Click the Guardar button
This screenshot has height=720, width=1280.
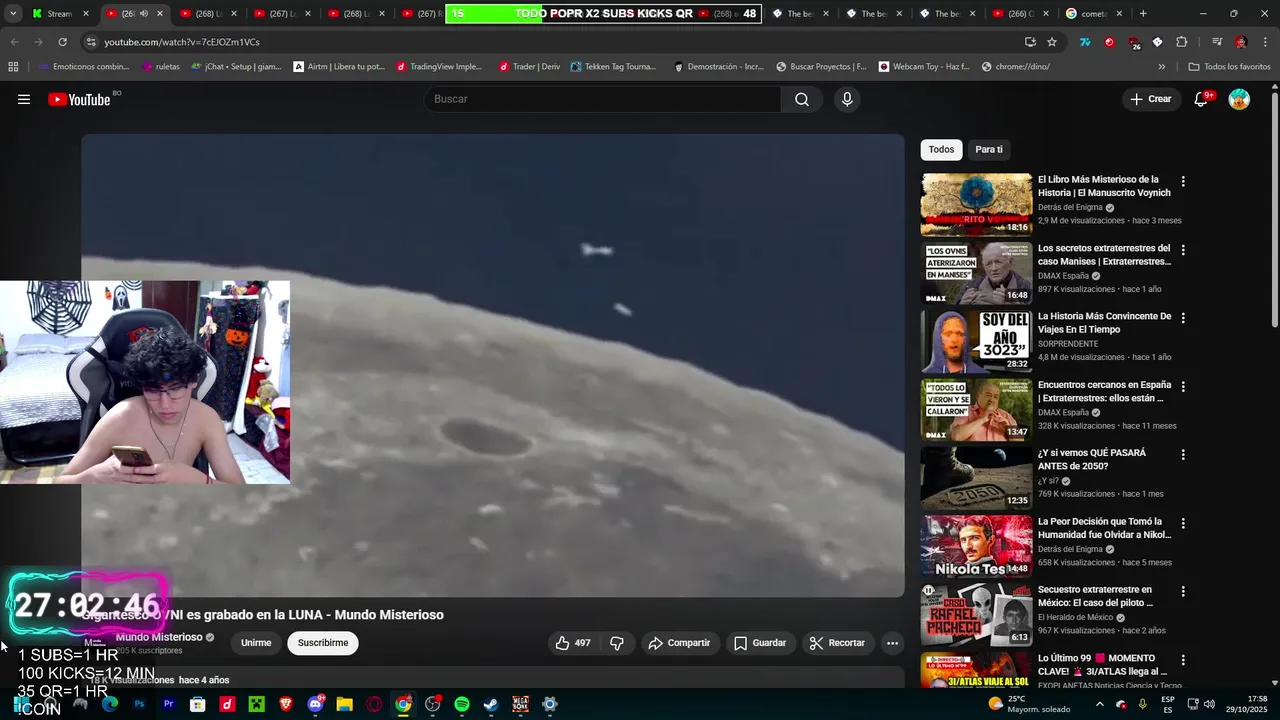point(760,643)
